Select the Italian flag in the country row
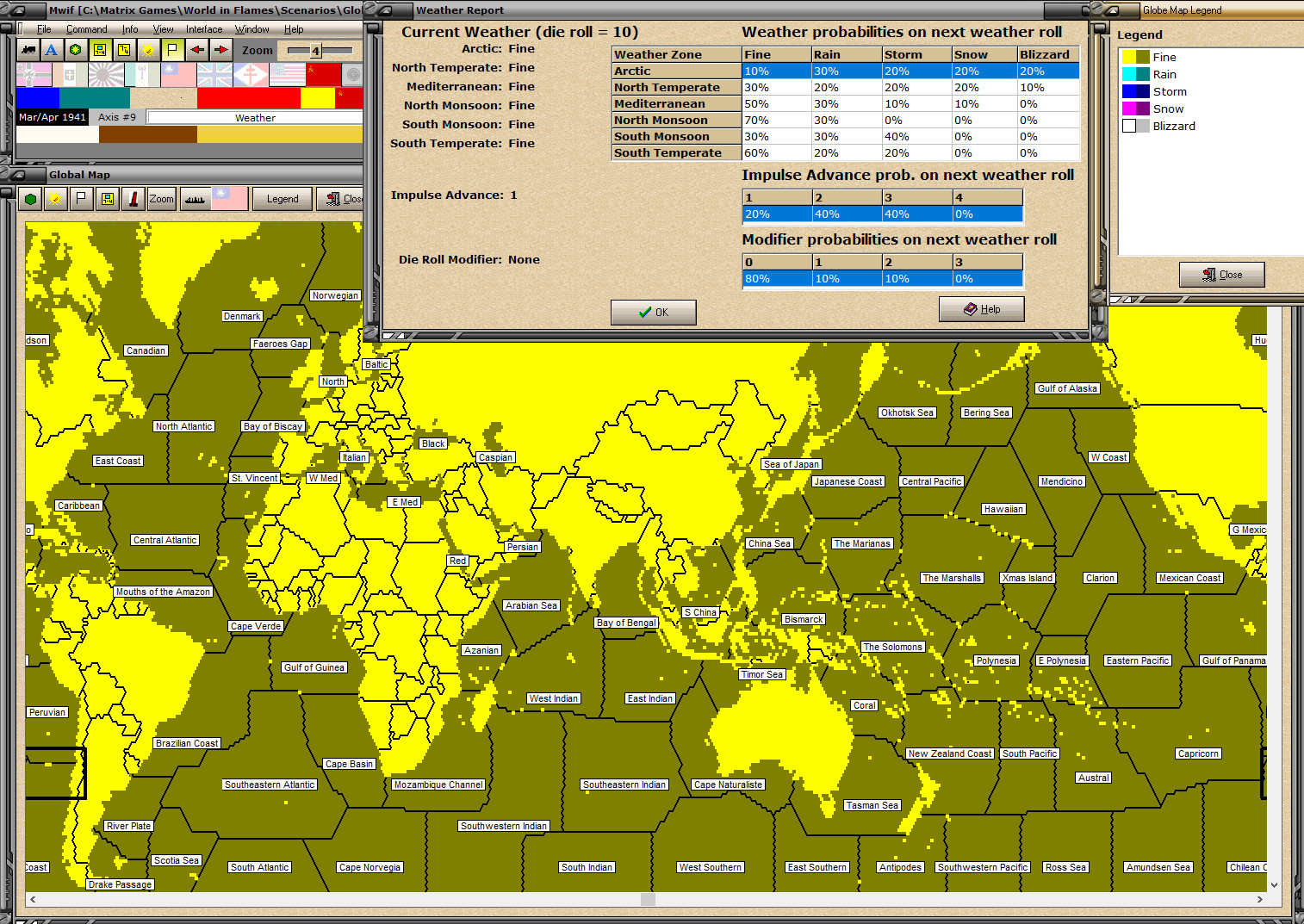This screenshot has width=1304, height=924. 70,75
